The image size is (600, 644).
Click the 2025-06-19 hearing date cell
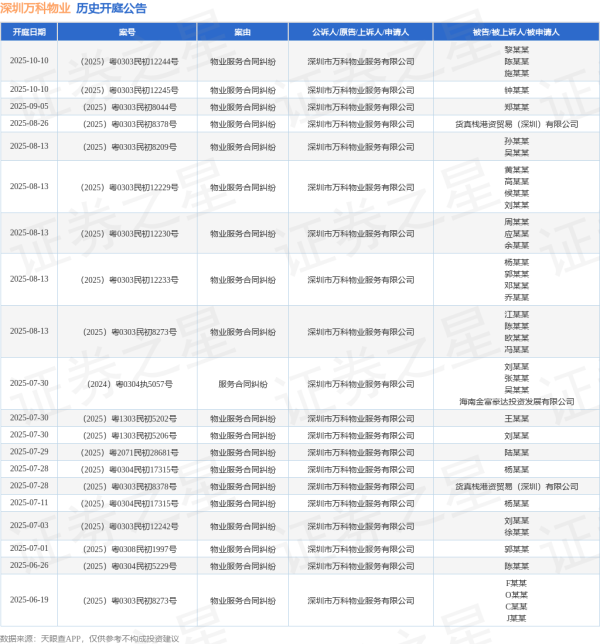[29, 600]
